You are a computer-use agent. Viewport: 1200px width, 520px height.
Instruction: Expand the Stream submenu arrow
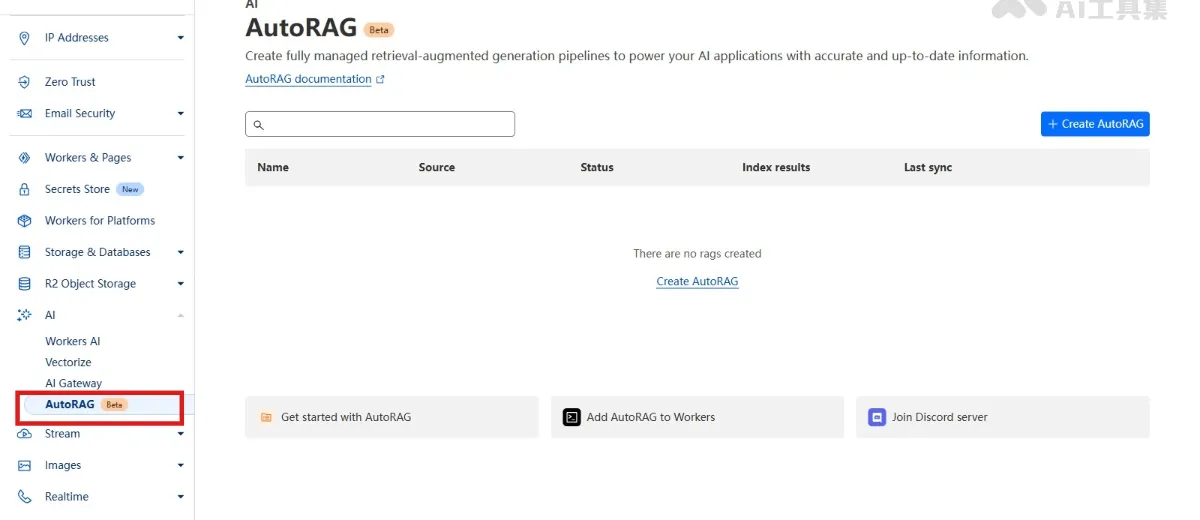click(x=181, y=434)
